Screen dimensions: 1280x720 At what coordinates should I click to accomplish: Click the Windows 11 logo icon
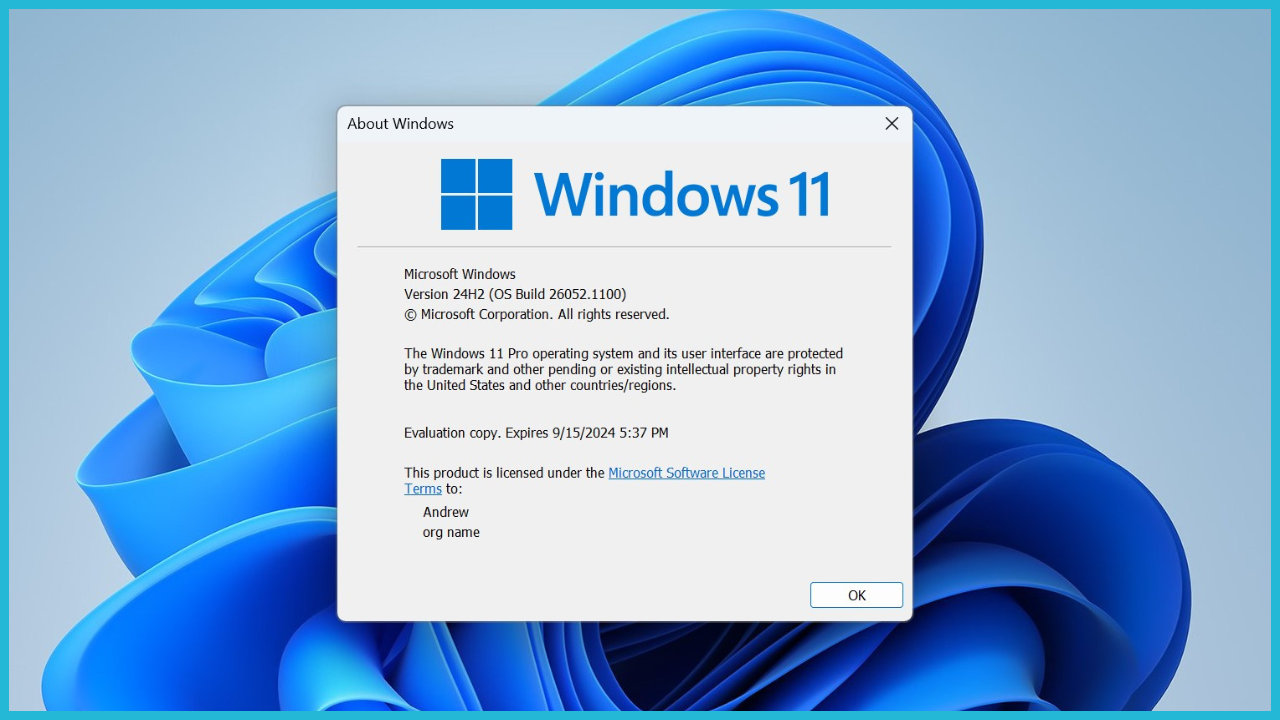[477, 194]
